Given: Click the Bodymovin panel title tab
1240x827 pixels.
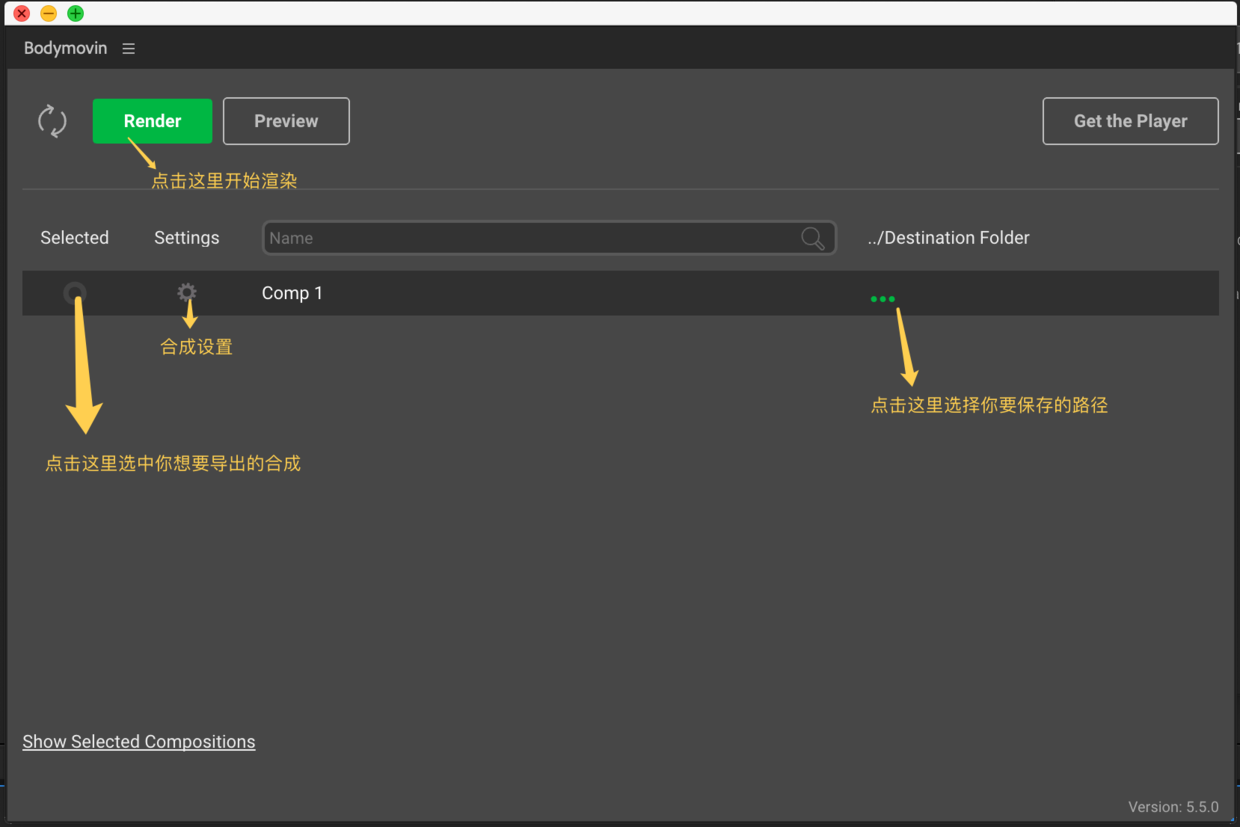Looking at the screenshot, I should [65, 48].
